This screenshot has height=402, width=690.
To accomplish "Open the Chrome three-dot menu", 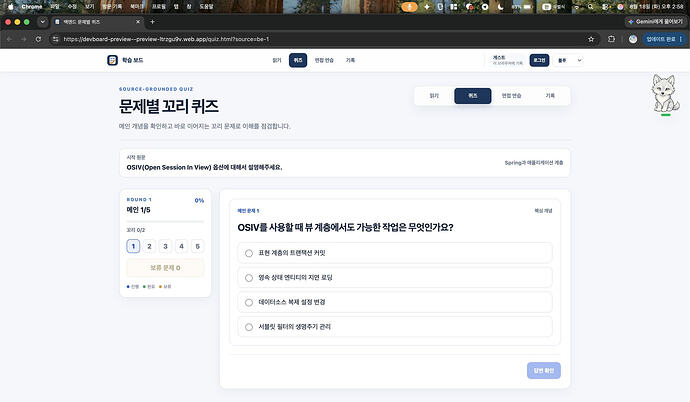I will [681, 39].
